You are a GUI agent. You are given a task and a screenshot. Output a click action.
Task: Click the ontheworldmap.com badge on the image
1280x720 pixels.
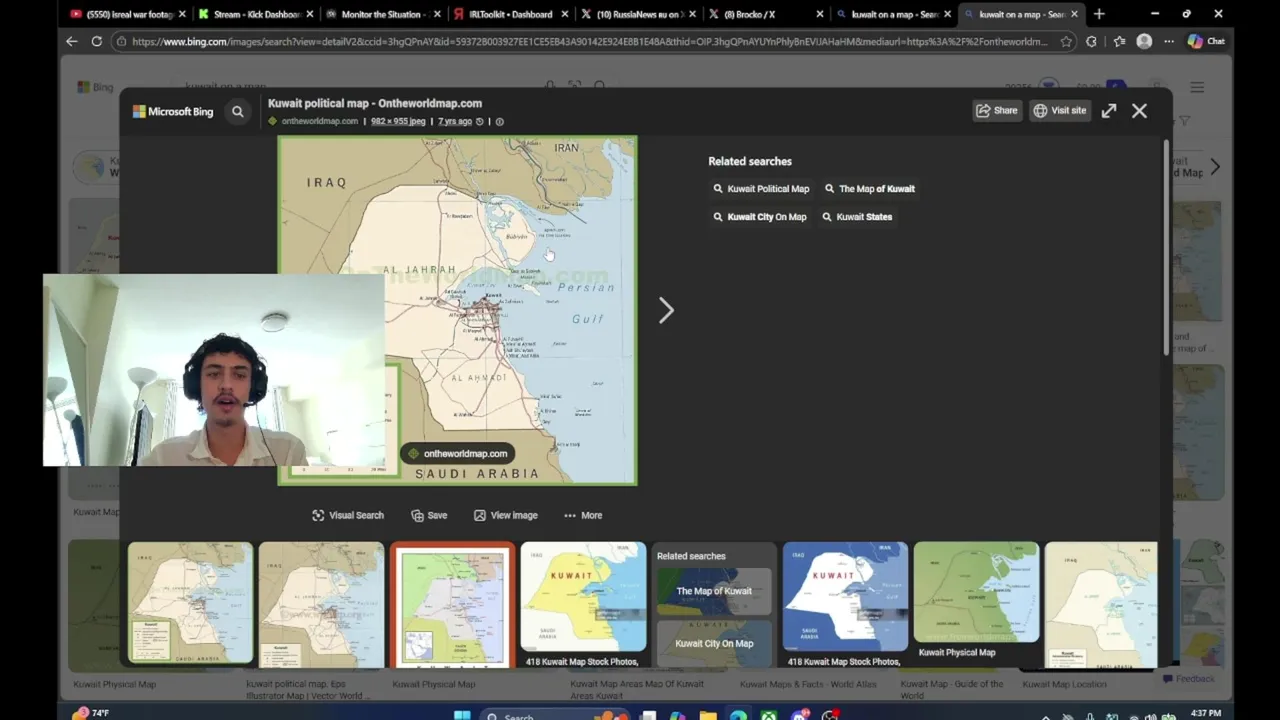coord(458,453)
